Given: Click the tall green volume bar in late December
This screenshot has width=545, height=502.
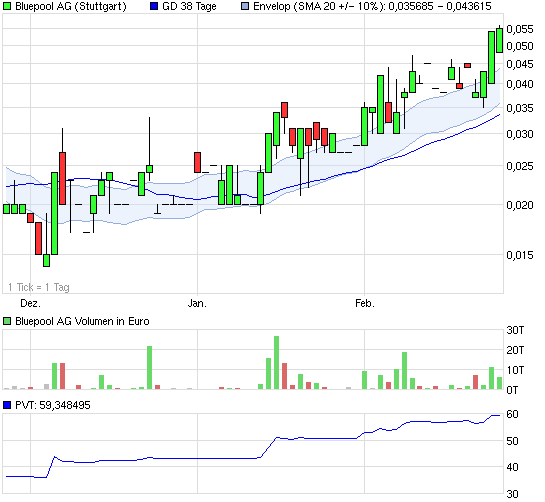Looking at the screenshot, I should 149,367.
